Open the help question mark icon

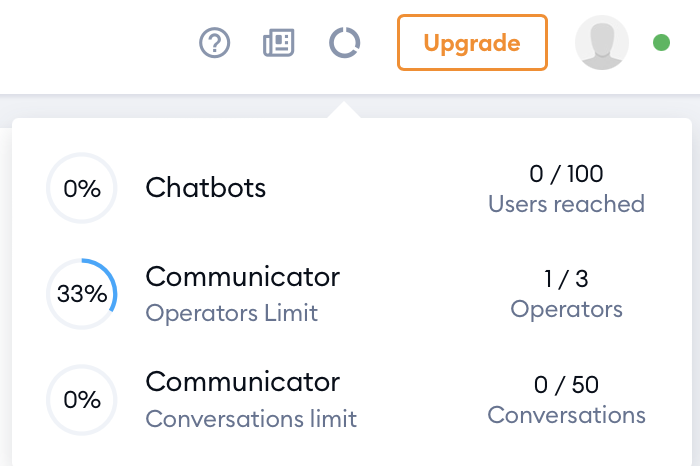pos(214,43)
